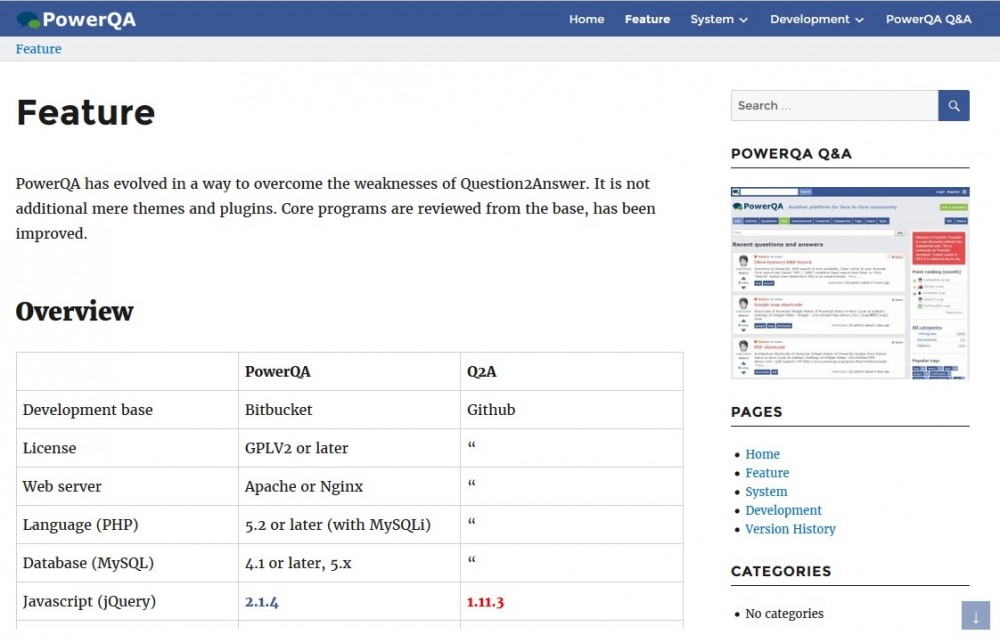This screenshot has width=1000, height=643.
Task: Open Version History sidebar link
Action: 790,529
